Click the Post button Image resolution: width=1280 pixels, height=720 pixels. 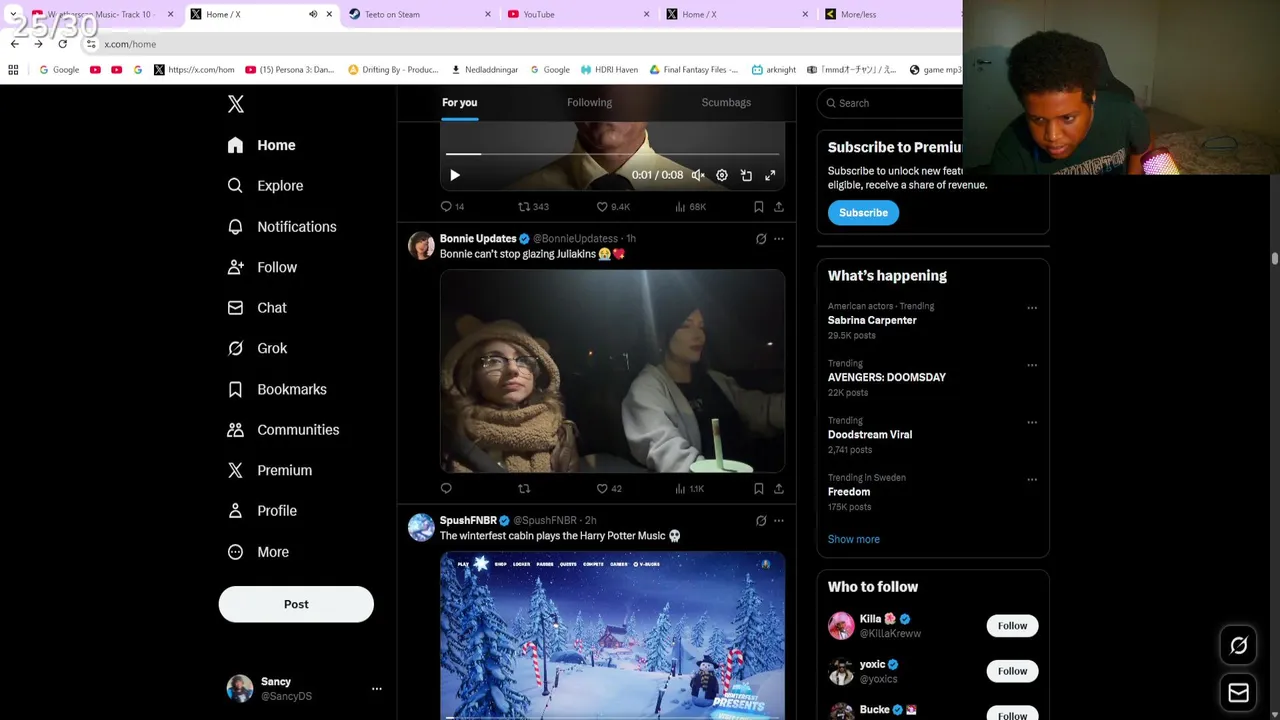click(x=296, y=604)
